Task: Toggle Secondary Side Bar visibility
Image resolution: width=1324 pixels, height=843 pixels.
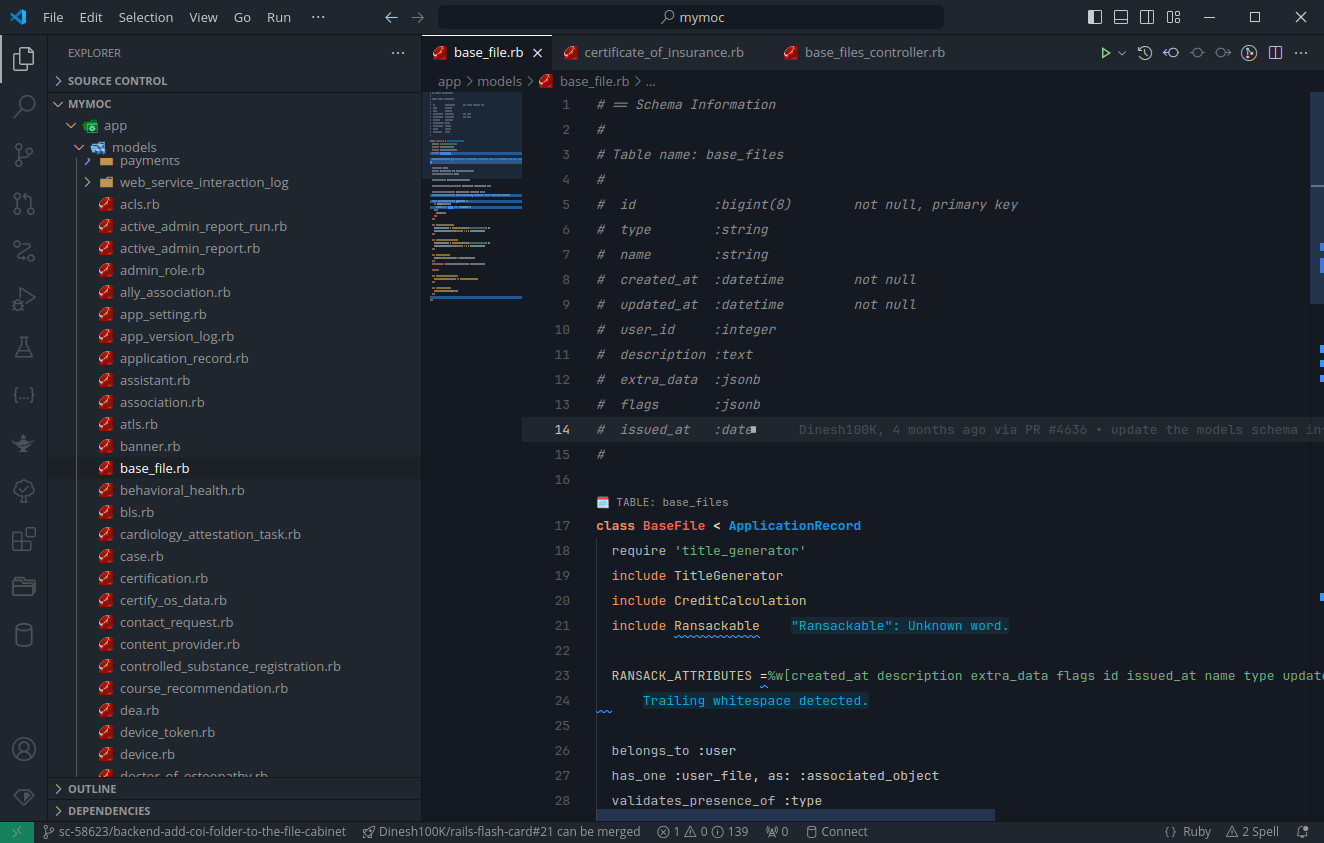Action: click(x=1147, y=17)
